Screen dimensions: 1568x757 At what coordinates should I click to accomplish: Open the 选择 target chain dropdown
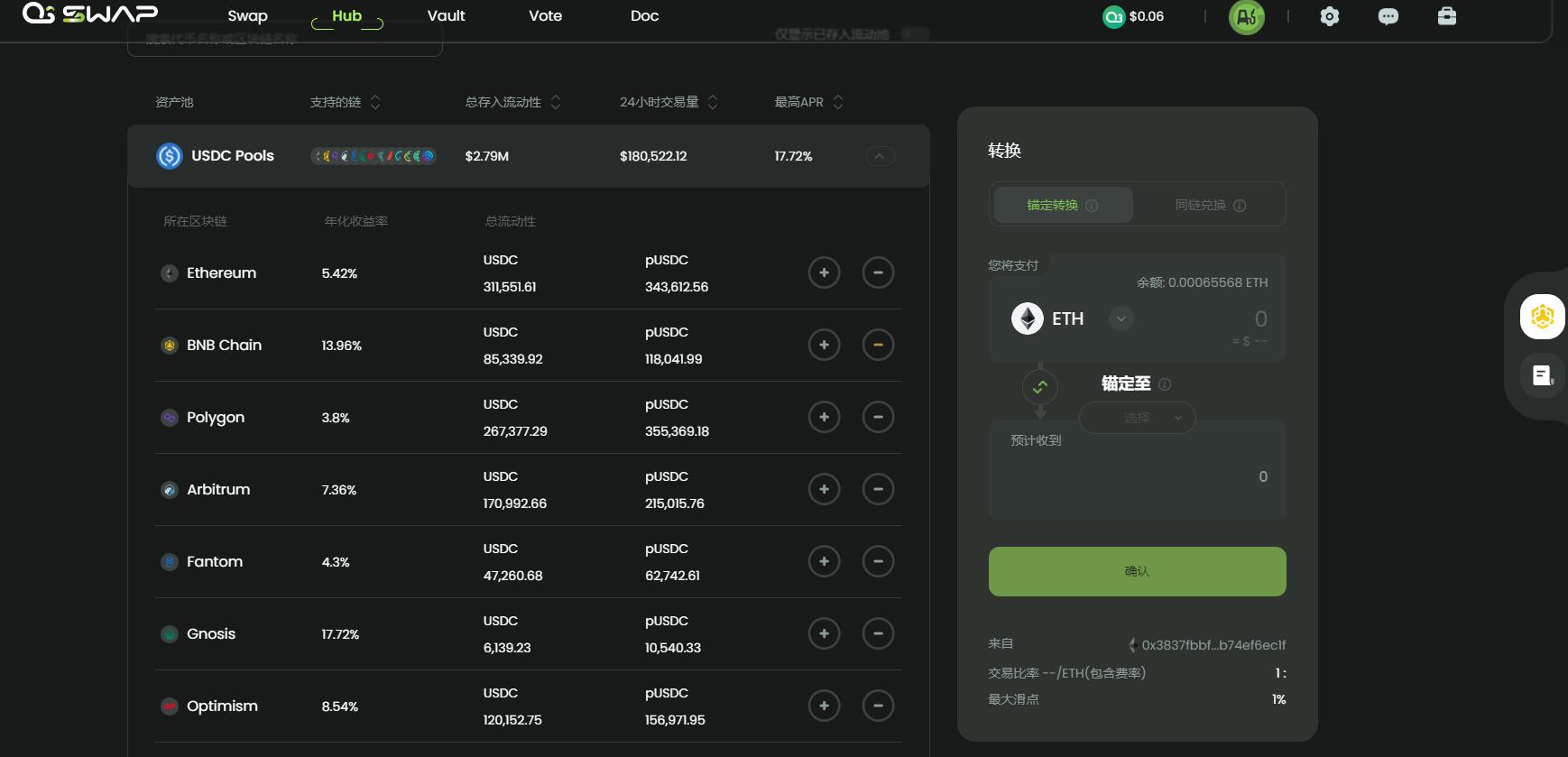pyautogui.click(x=1138, y=418)
